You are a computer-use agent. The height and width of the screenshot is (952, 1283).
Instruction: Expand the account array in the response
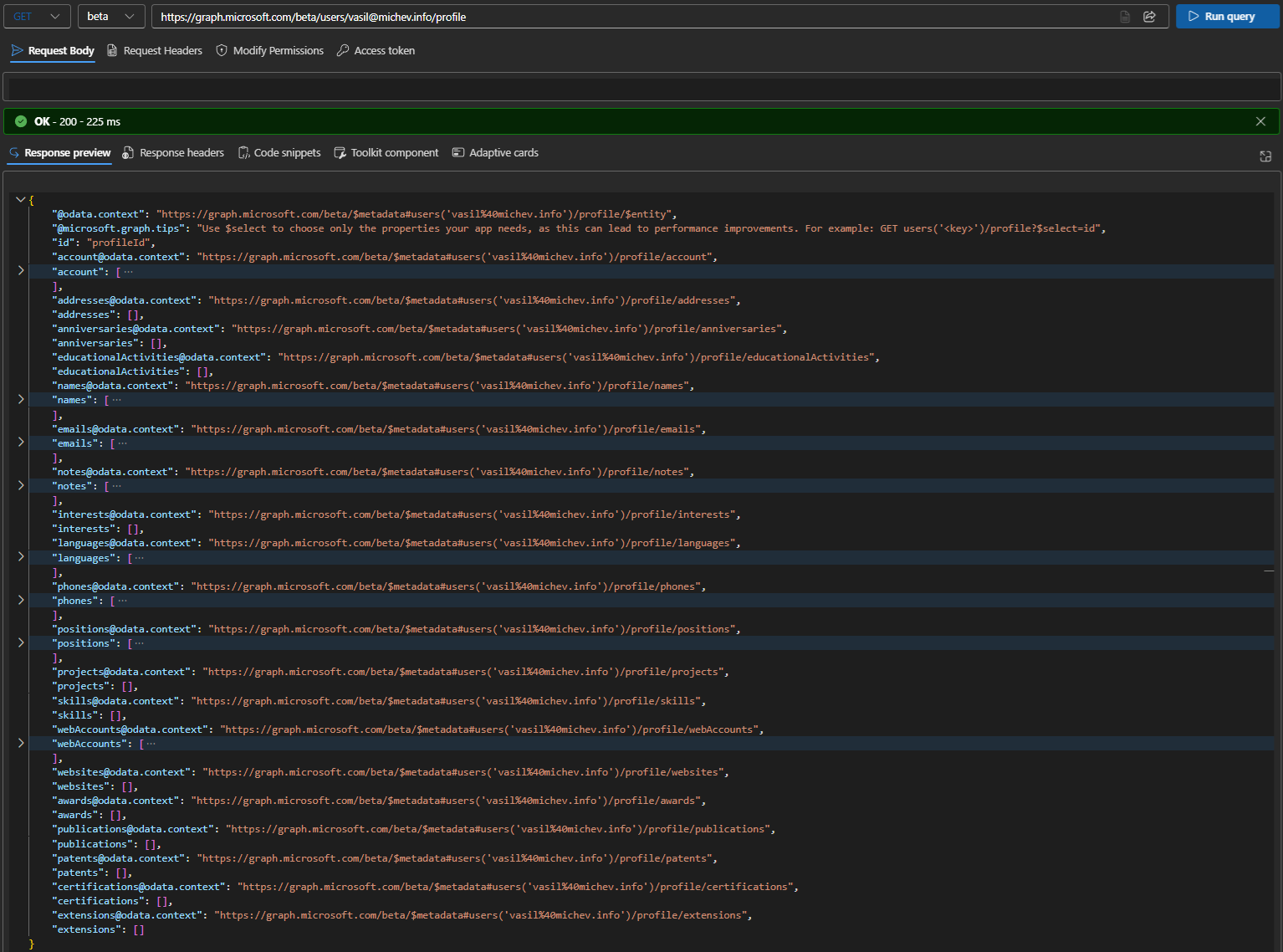(x=21, y=269)
